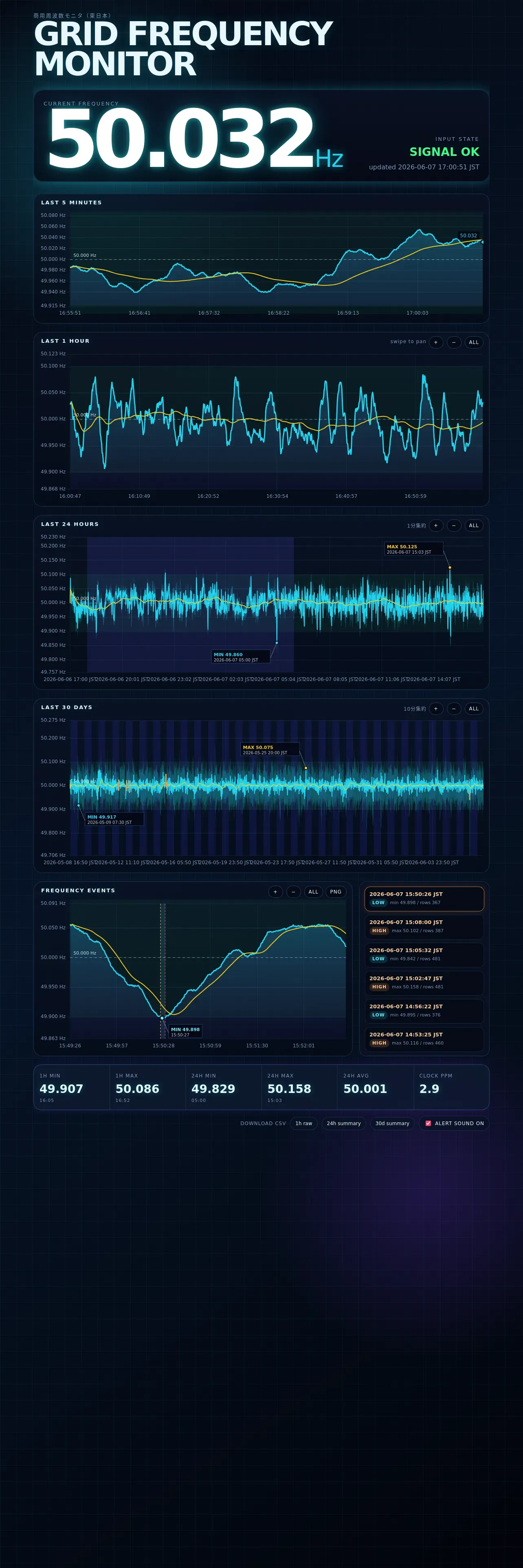Image resolution: width=523 pixels, height=1568 pixels.
Task: Zoom out on the Last 1 Hour chart
Action: click(454, 342)
